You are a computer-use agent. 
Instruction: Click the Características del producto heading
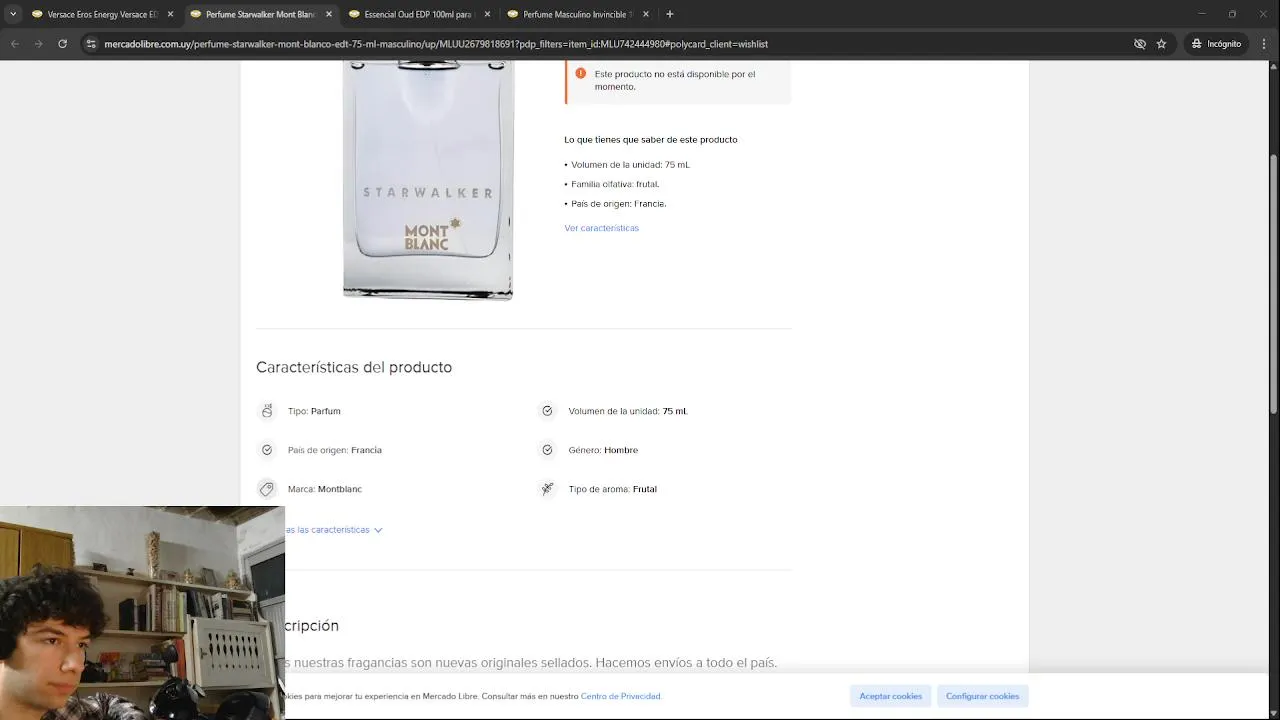click(354, 367)
